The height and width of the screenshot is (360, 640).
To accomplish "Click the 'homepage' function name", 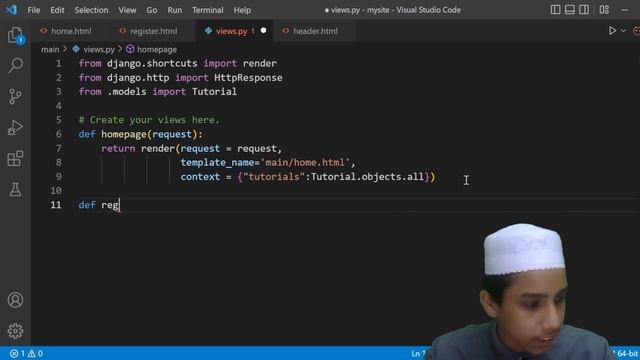I will pyautogui.click(x=124, y=134).
